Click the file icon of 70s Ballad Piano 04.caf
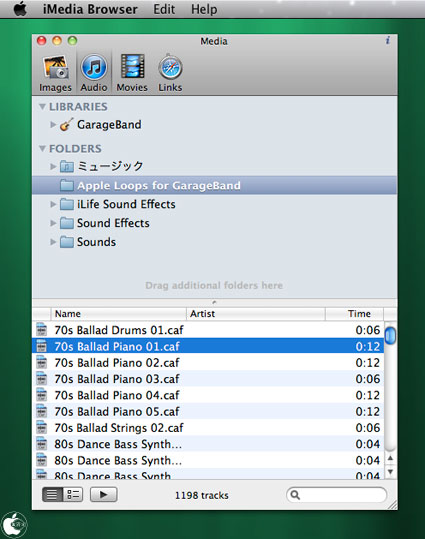This screenshot has height=539, width=425. click(41, 395)
